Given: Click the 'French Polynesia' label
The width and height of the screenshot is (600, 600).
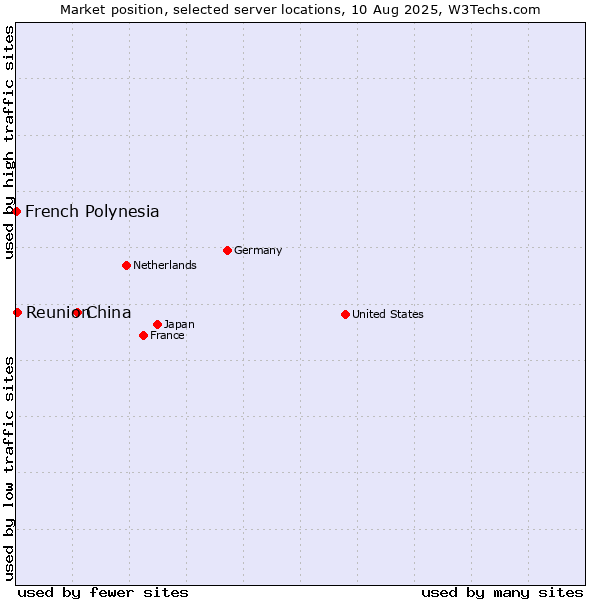Looking at the screenshot, I should [92, 212].
